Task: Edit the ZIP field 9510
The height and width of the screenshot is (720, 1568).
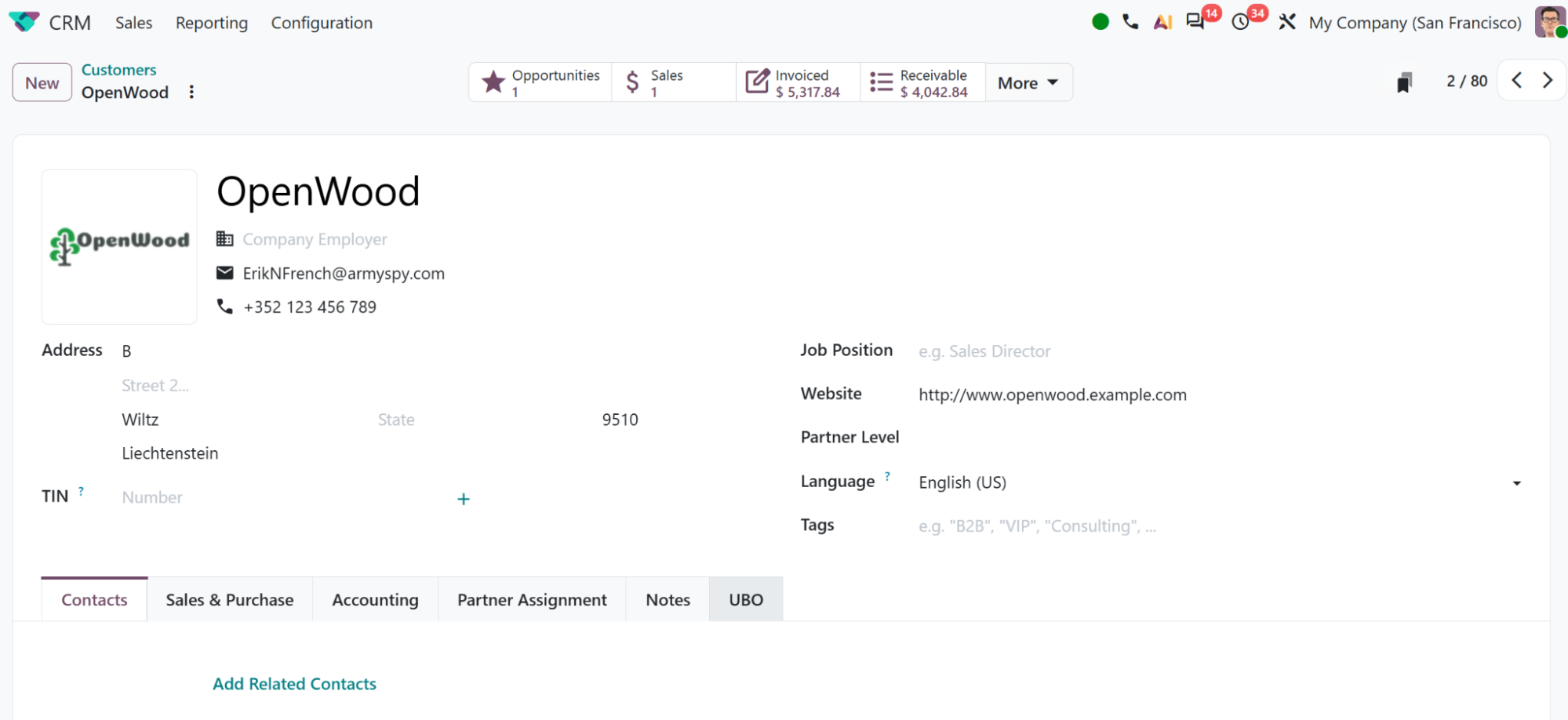Action: [x=620, y=420]
